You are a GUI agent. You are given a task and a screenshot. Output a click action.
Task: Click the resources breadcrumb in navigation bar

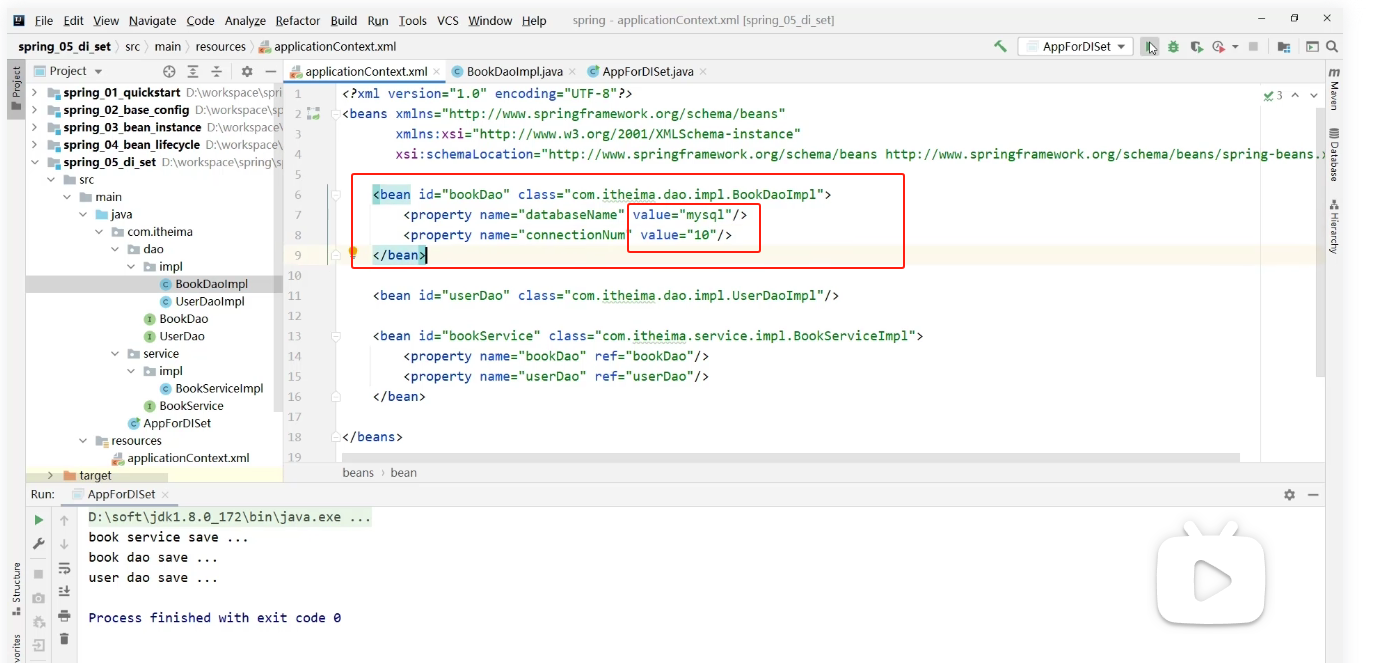pyautogui.click(x=220, y=47)
